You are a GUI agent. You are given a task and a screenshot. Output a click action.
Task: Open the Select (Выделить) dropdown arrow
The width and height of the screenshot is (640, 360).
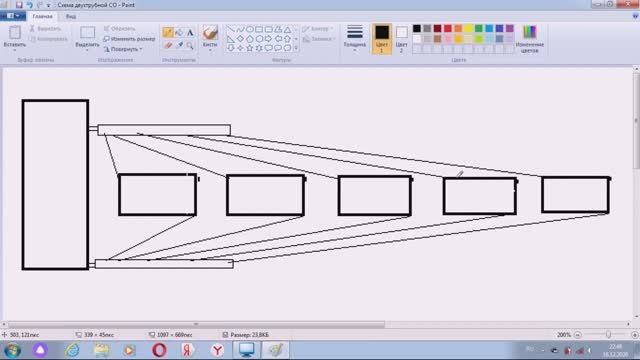(x=87, y=50)
